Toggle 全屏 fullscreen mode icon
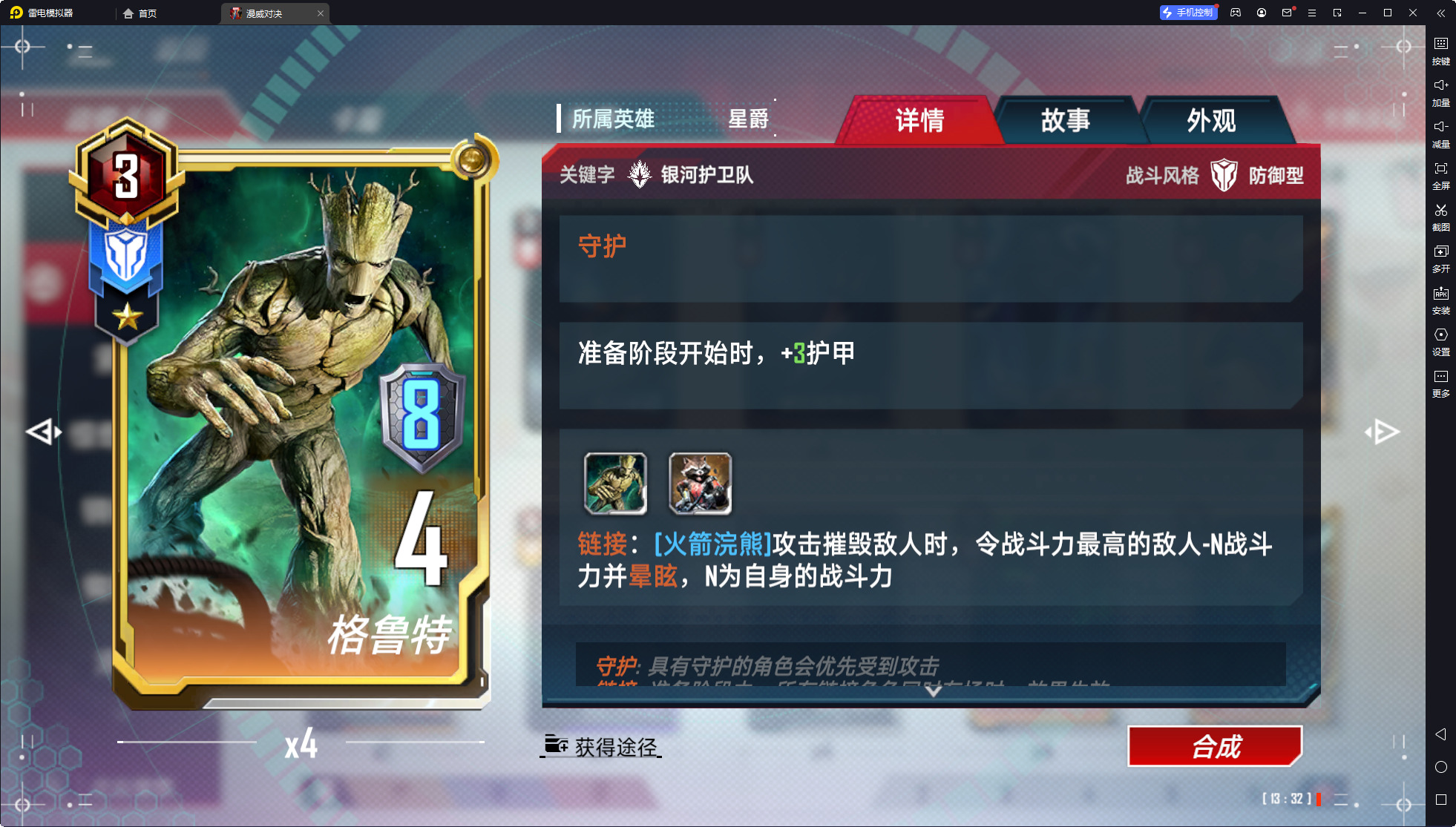 (x=1440, y=175)
